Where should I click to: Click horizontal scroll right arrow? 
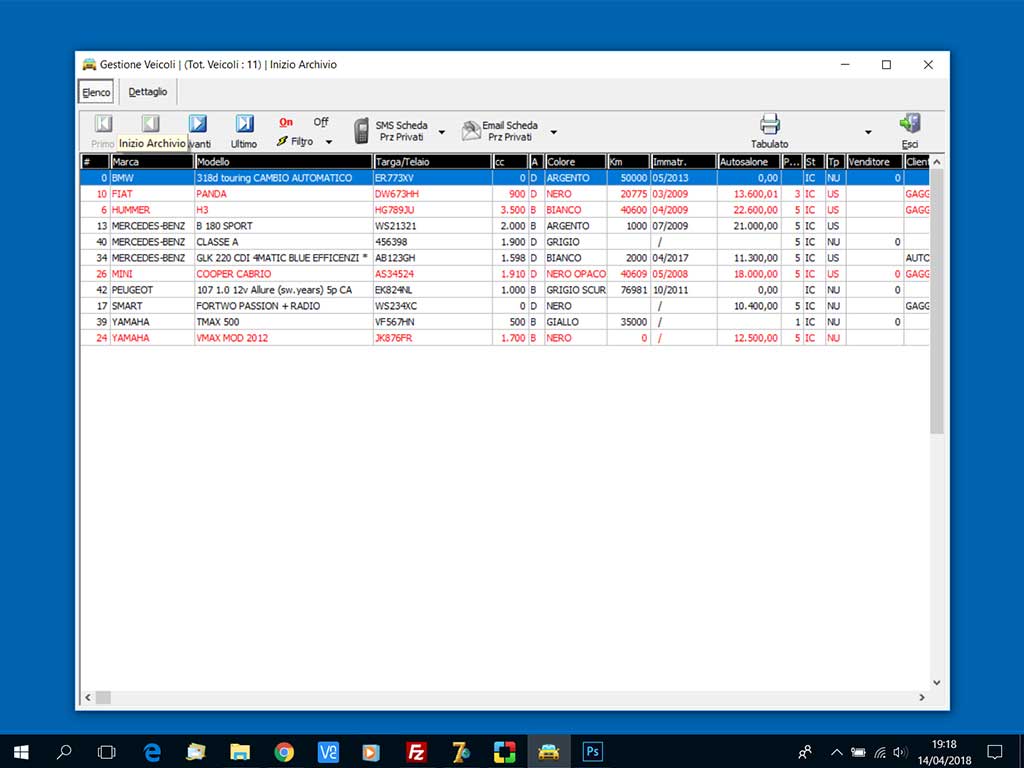tap(922, 697)
